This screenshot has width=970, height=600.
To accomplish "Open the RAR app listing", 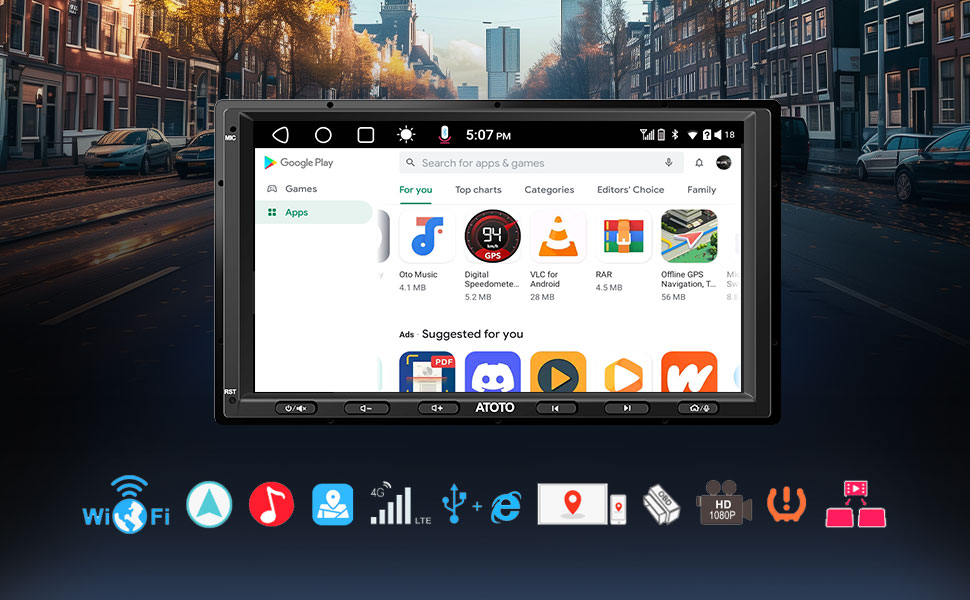I will (623, 237).
